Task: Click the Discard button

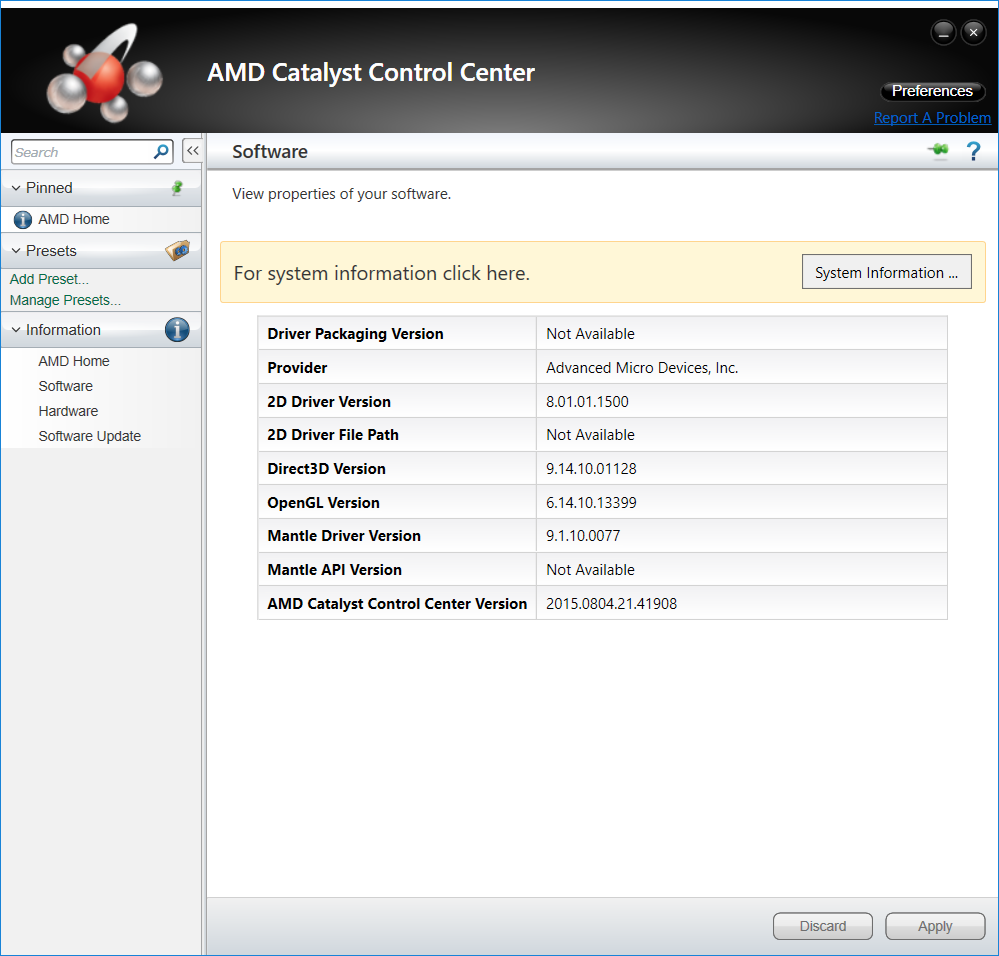Action: coord(823,925)
